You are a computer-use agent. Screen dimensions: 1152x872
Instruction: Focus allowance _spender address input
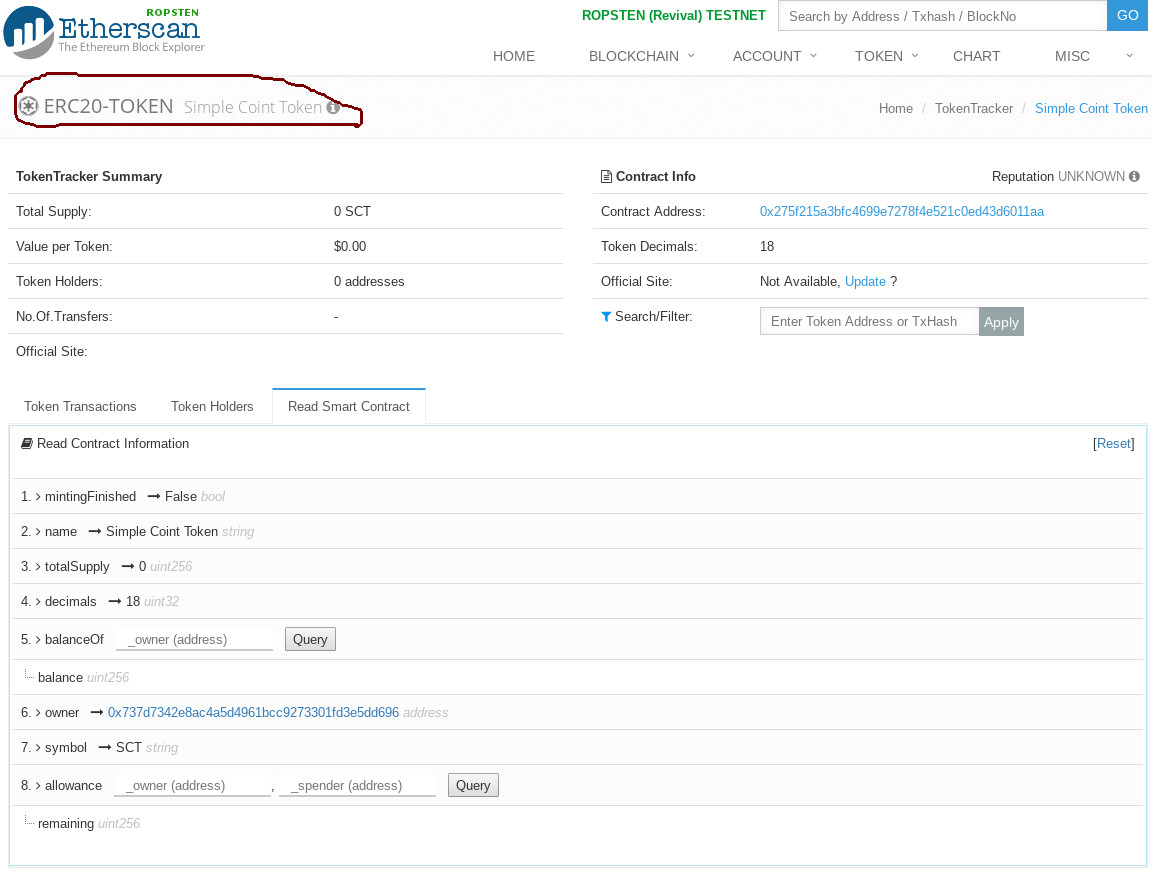[x=358, y=785]
